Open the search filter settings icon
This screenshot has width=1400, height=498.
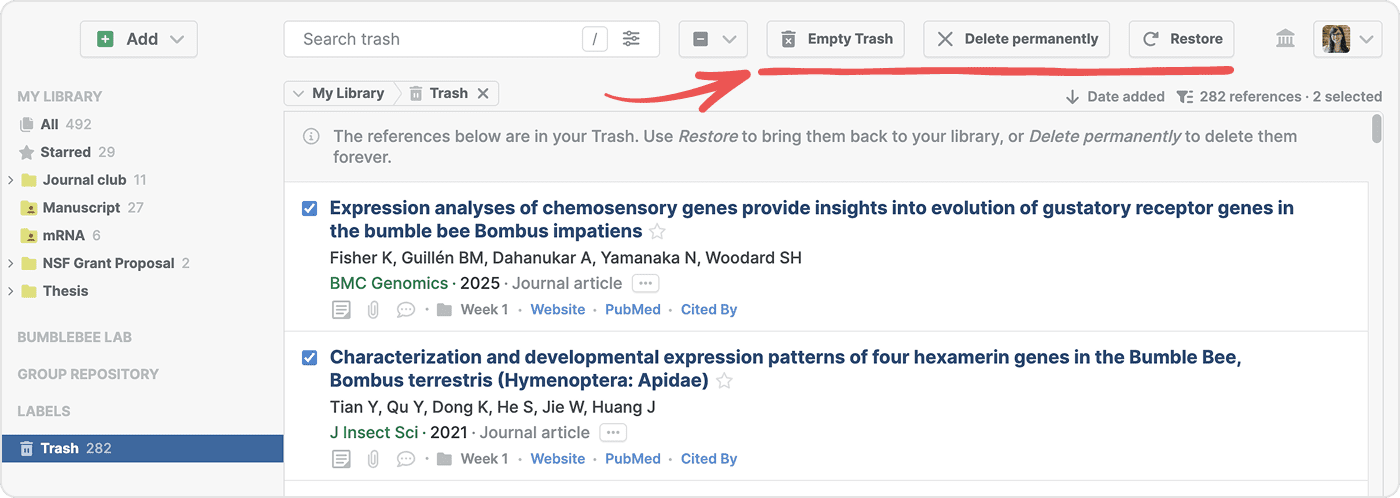[x=631, y=39]
